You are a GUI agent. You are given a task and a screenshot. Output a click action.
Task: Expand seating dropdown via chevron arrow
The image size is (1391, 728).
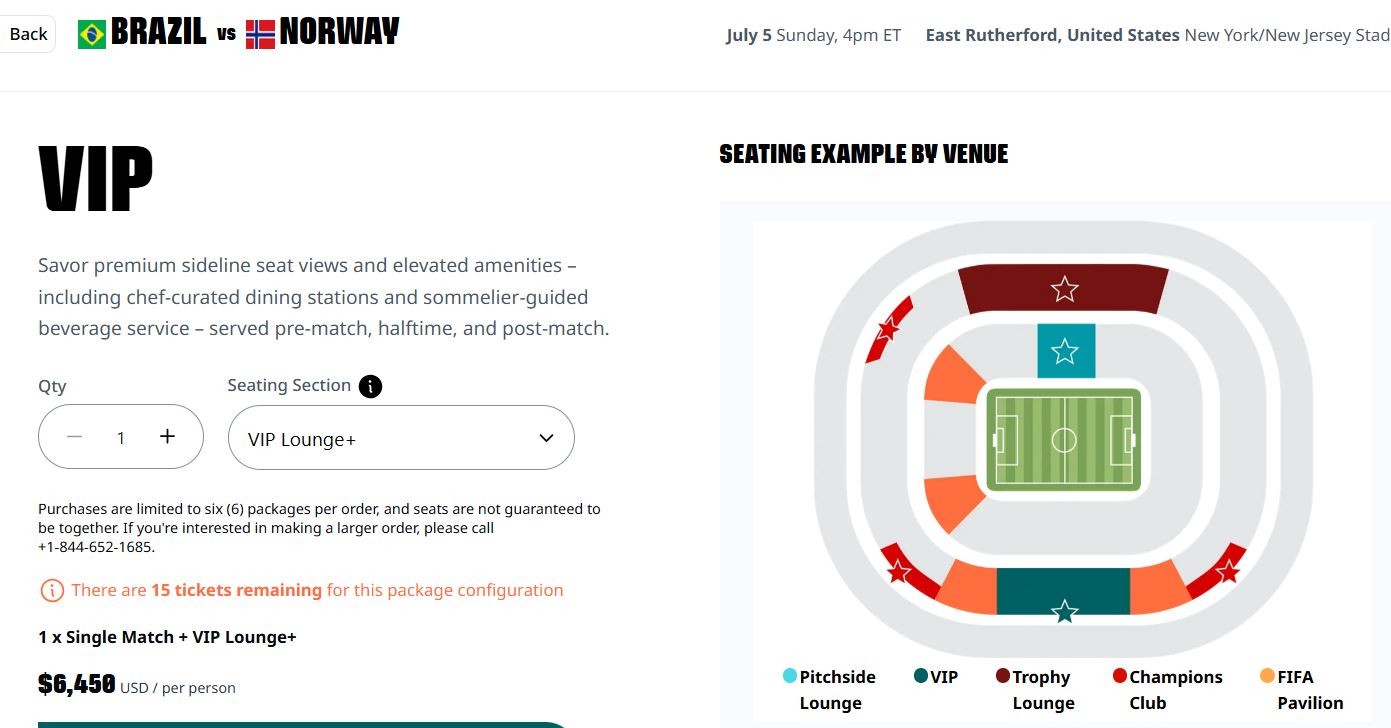[546, 438]
